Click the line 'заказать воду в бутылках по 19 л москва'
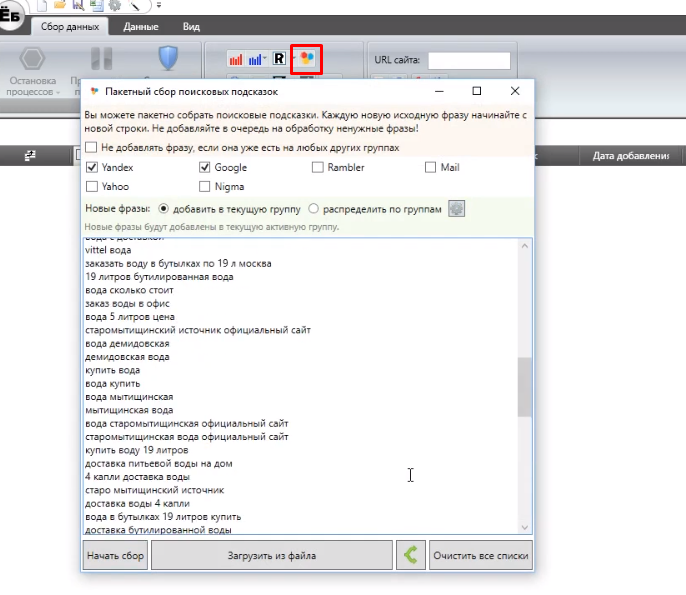 (x=178, y=263)
